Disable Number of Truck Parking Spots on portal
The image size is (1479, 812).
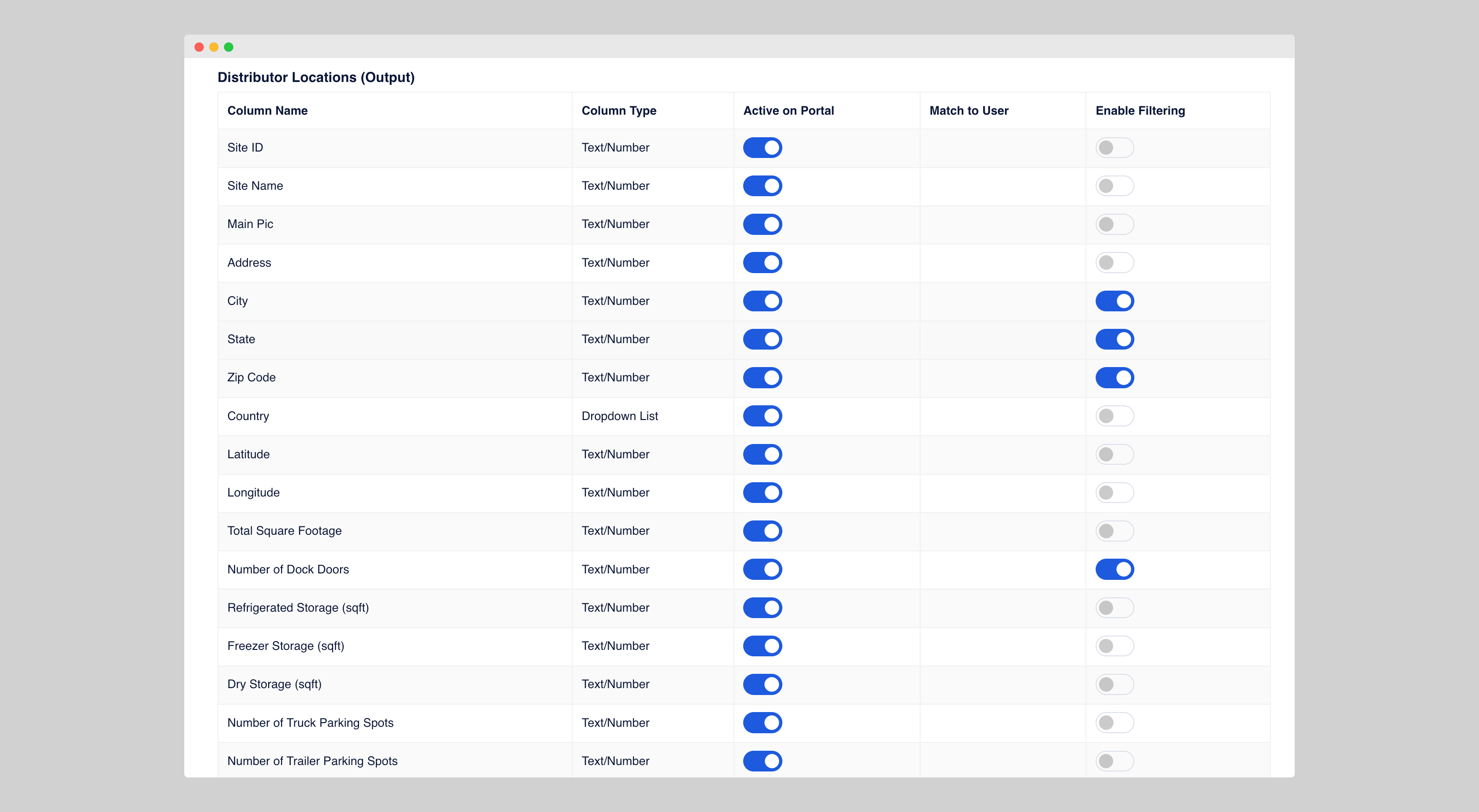coord(762,723)
